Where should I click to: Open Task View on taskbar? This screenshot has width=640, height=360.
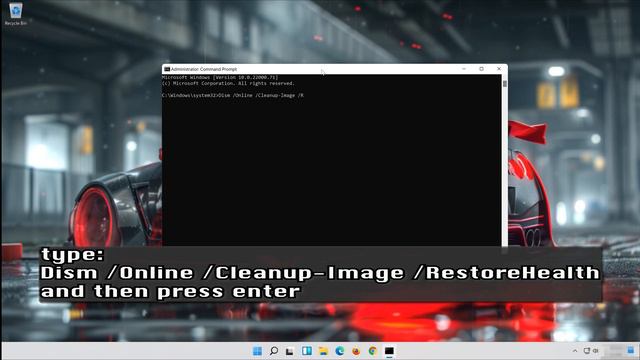[x=290, y=351]
